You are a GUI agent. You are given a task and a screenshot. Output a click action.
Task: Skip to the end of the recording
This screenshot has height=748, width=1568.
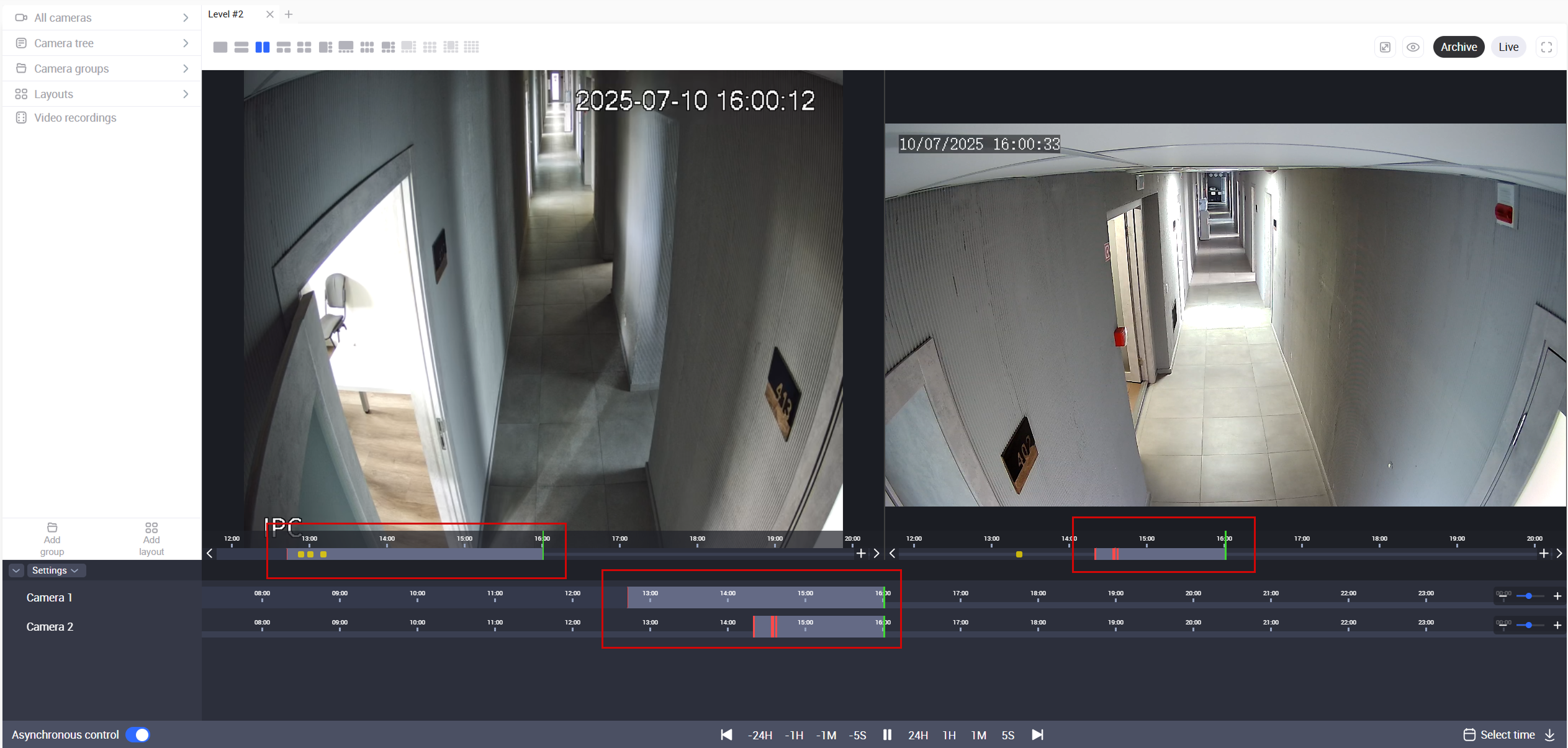click(1037, 735)
